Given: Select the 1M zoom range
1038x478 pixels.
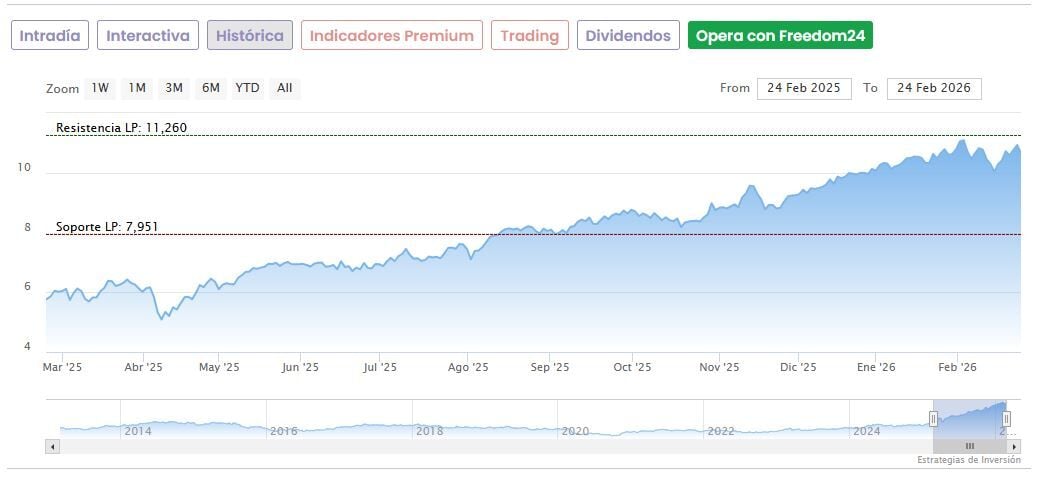Looking at the screenshot, I should tap(137, 88).
